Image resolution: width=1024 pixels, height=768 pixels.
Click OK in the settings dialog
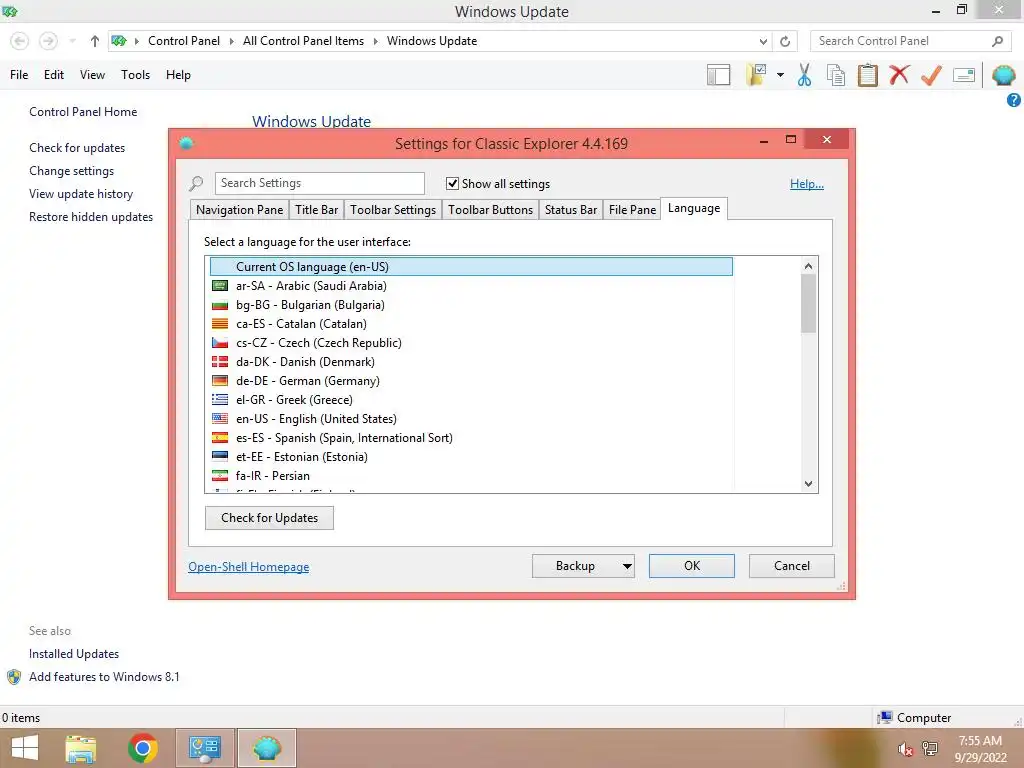[x=692, y=566]
